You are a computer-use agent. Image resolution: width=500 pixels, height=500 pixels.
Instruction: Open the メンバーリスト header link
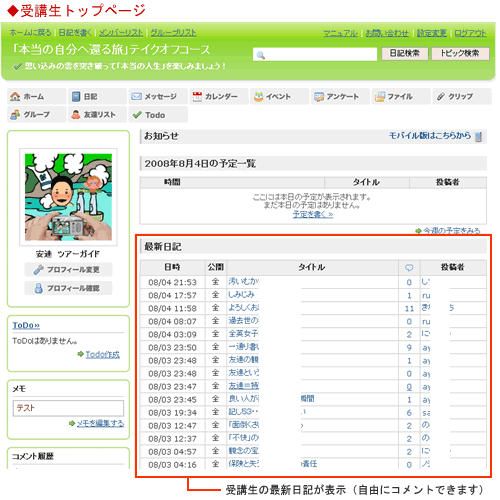121,33
